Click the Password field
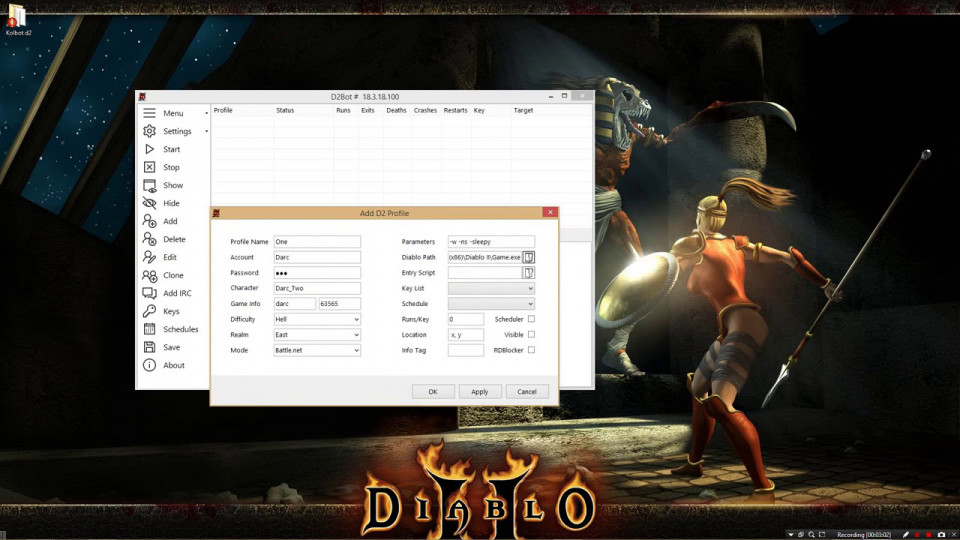 (317, 272)
